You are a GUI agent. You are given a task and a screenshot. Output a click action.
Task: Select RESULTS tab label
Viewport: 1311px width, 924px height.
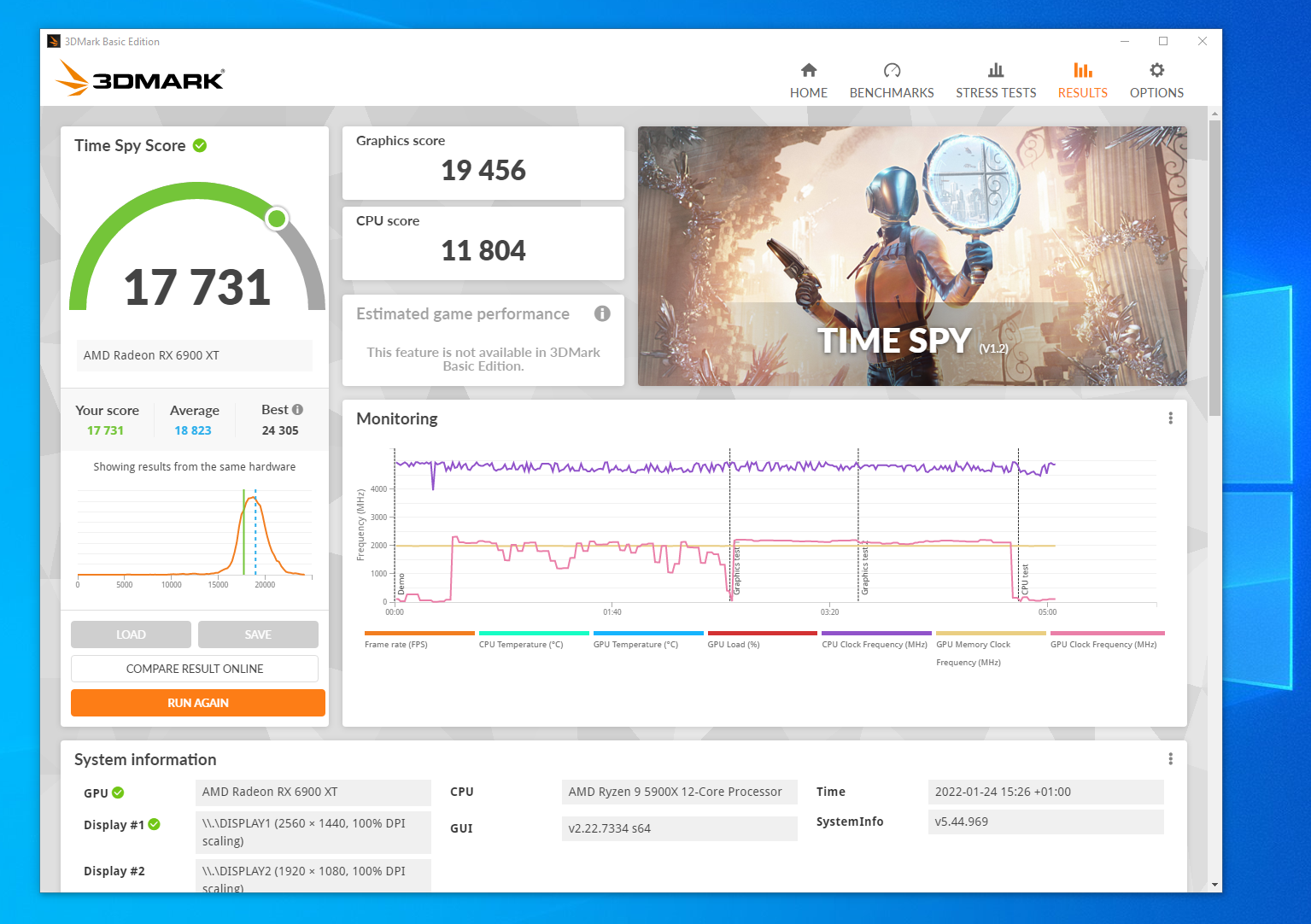click(1083, 92)
